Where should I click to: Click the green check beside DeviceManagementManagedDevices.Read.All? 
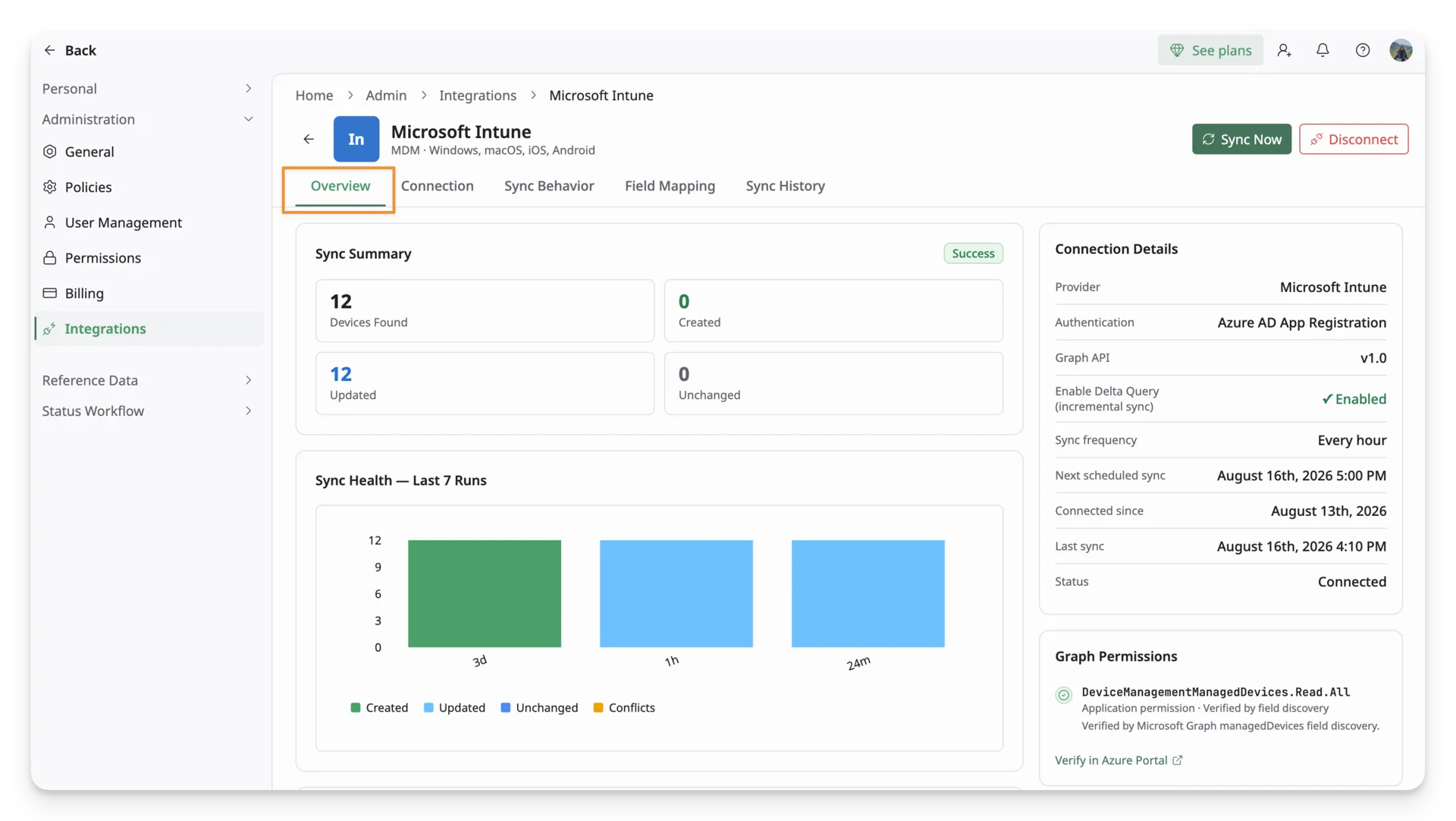click(x=1064, y=694)
